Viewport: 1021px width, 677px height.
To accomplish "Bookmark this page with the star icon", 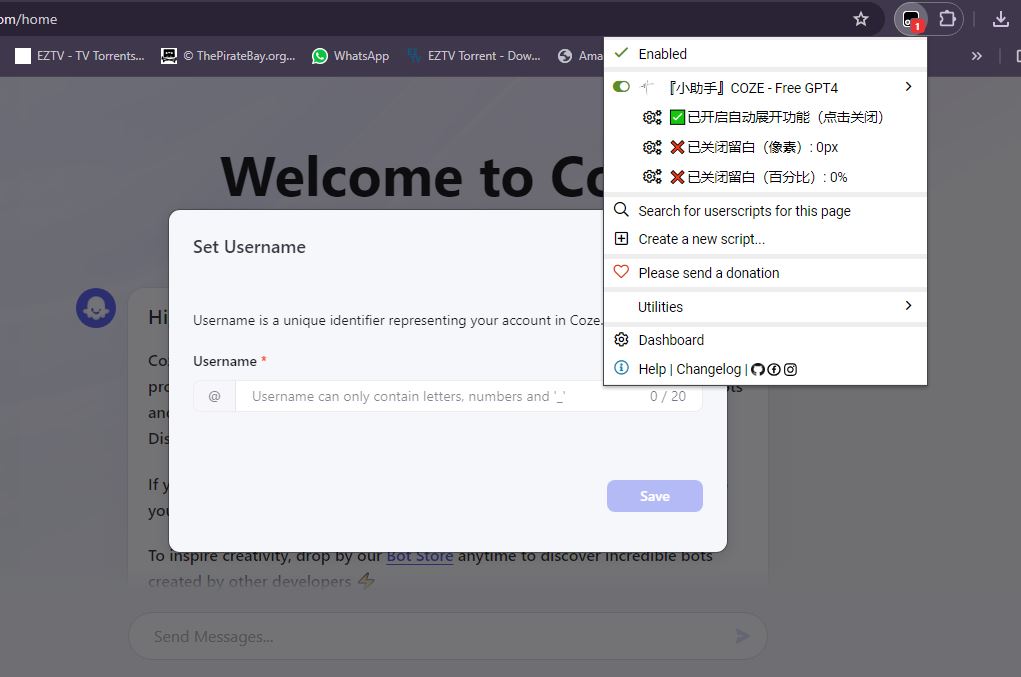I will click(x=861, y=19).
